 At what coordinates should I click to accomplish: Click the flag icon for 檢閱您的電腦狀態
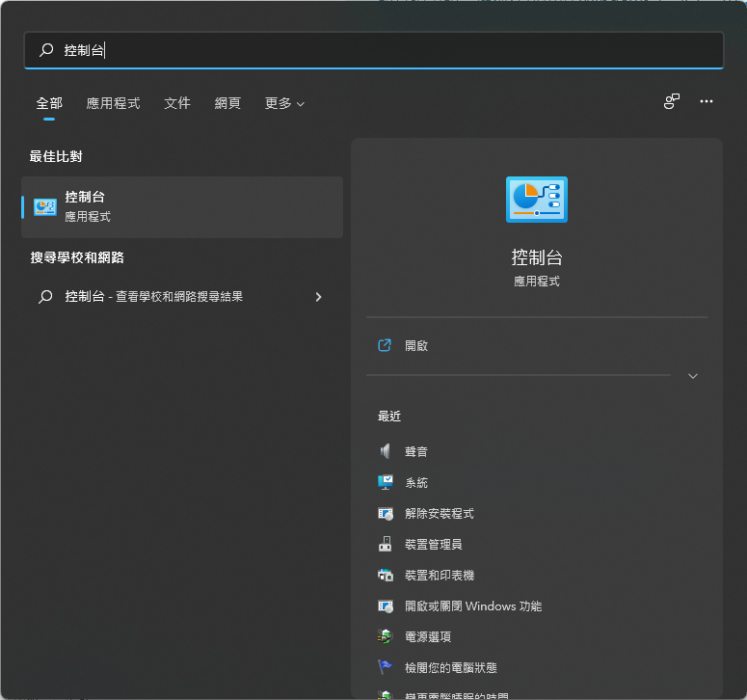pyautogui.click(x=384, y=667)
